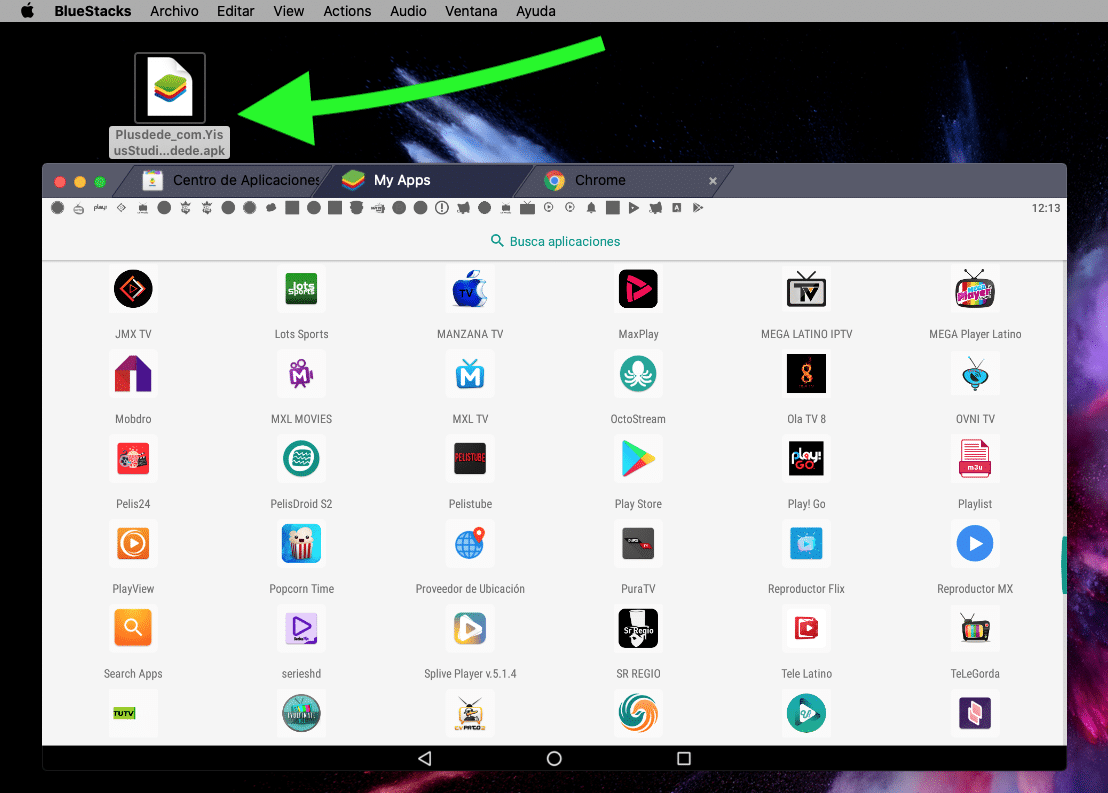Open Pelis24
Viewport: 1108px width, 793px height.
(133, 459)
